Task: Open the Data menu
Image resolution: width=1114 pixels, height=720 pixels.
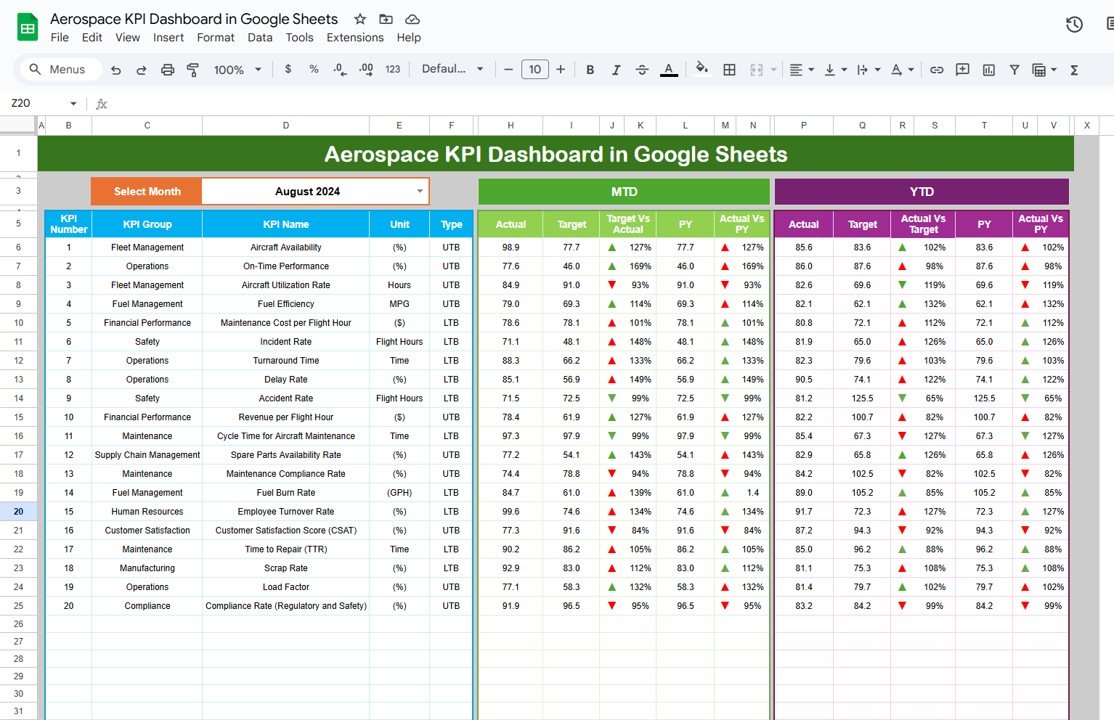Action: pos(260,38)
